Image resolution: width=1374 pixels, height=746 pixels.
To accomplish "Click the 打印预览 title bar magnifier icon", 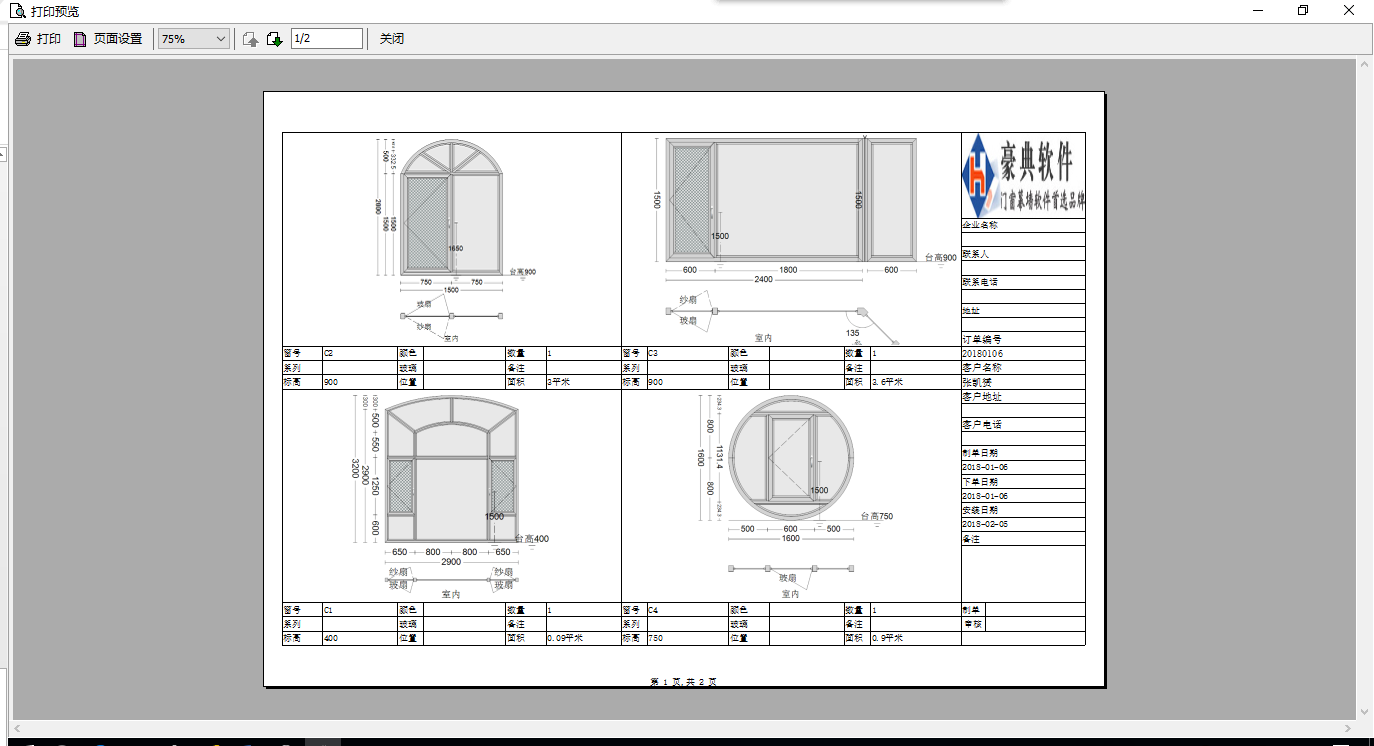I will click(x=16, y=11).
